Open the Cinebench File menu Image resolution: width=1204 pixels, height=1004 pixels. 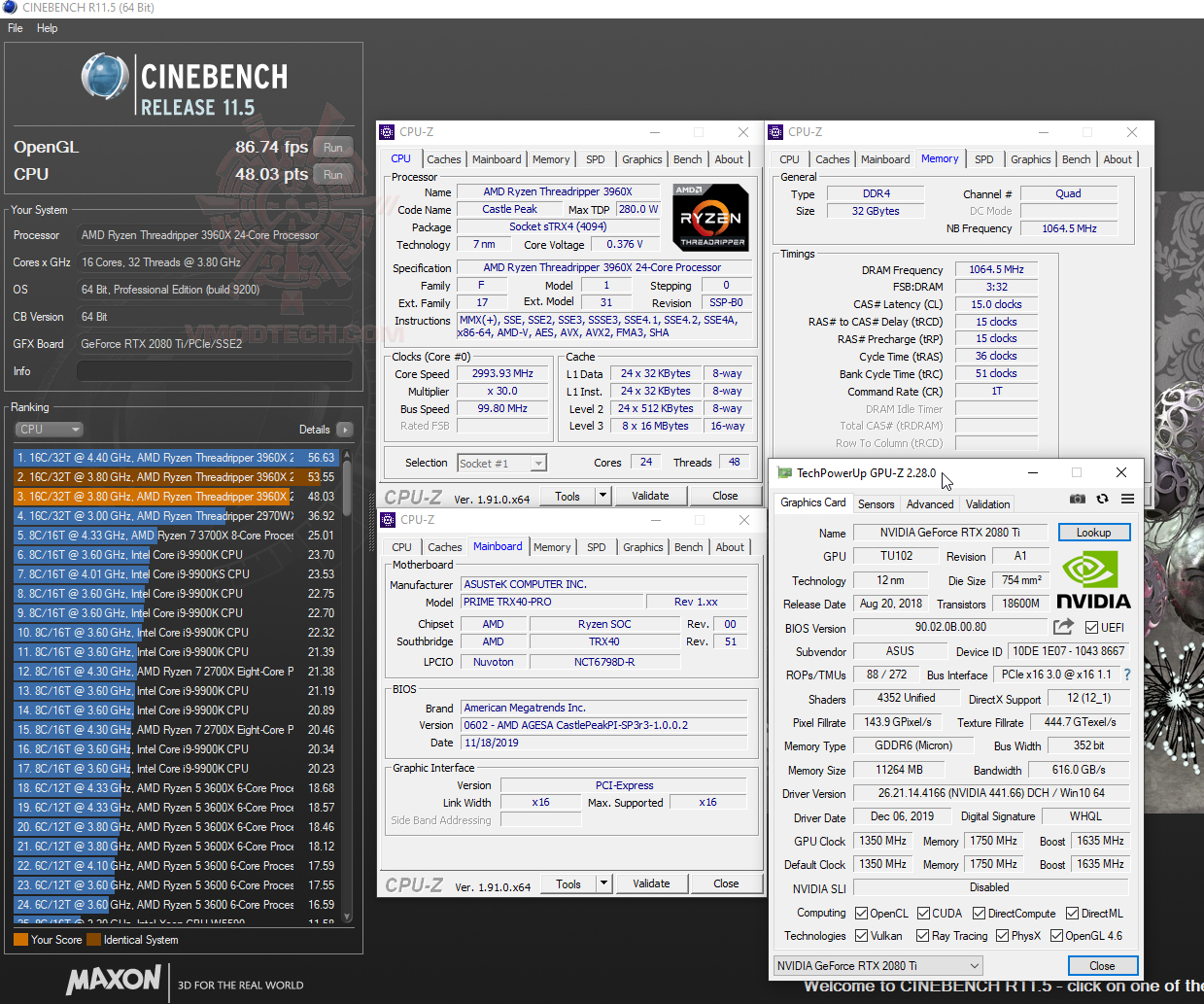16,28
